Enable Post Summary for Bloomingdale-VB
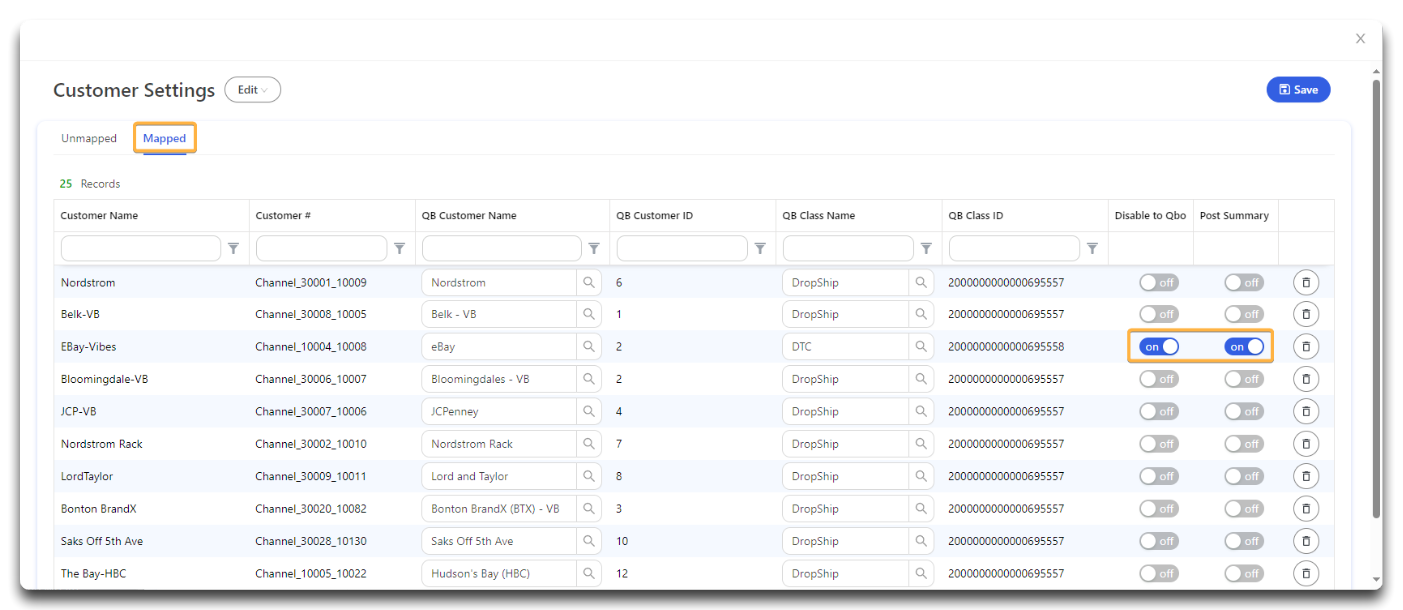This screenshot has width=1403, height=610. (x=1244, y=379)
